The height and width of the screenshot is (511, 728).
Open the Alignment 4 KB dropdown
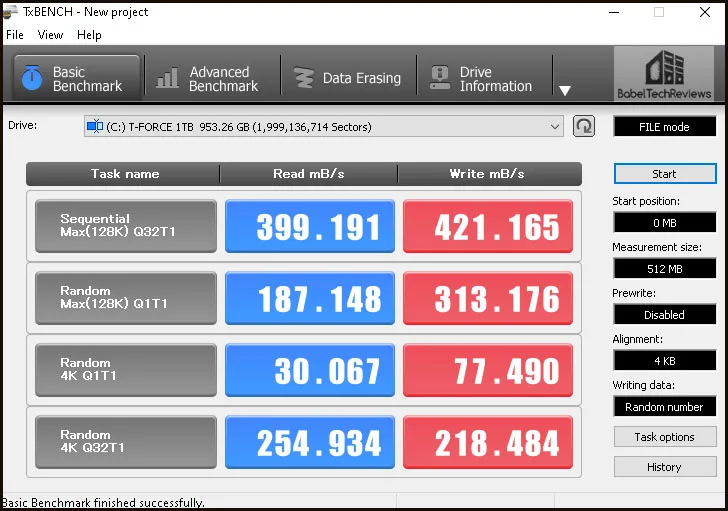point(665,361)
